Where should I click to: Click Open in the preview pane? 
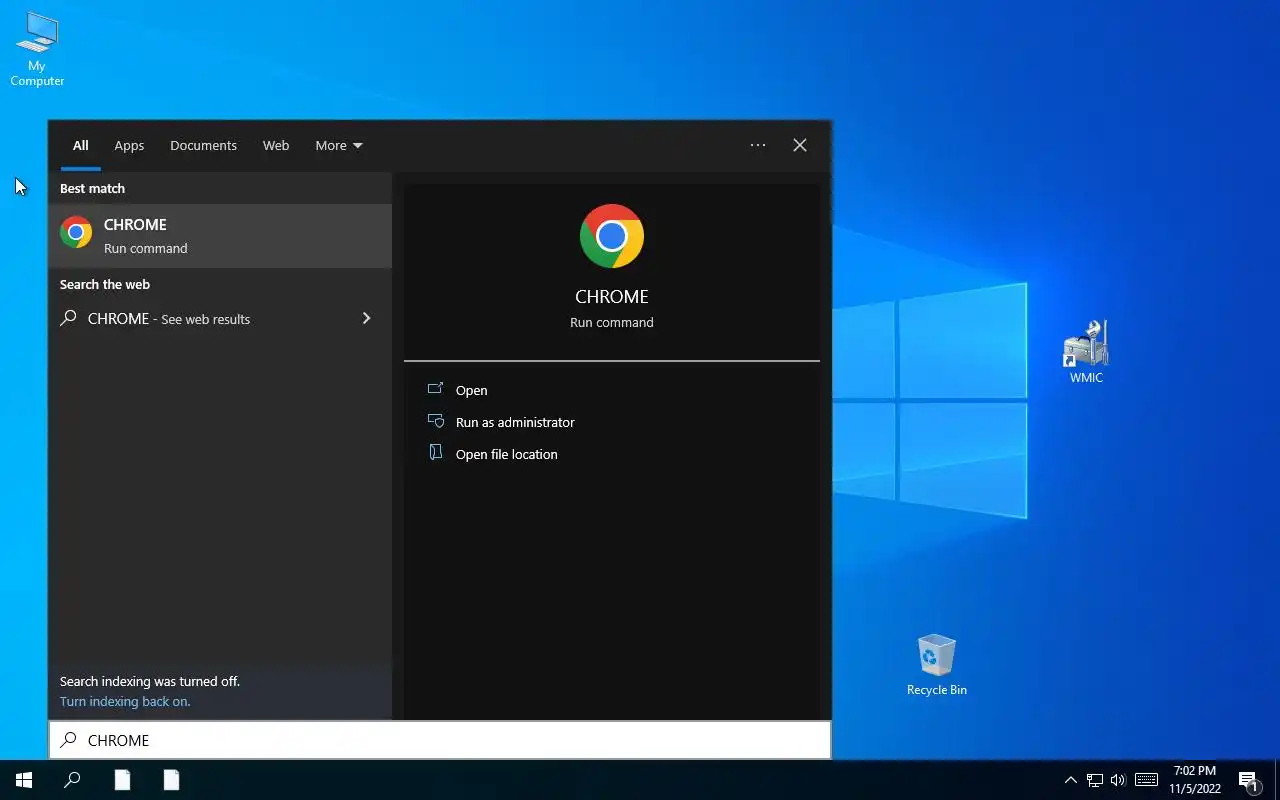471,390
